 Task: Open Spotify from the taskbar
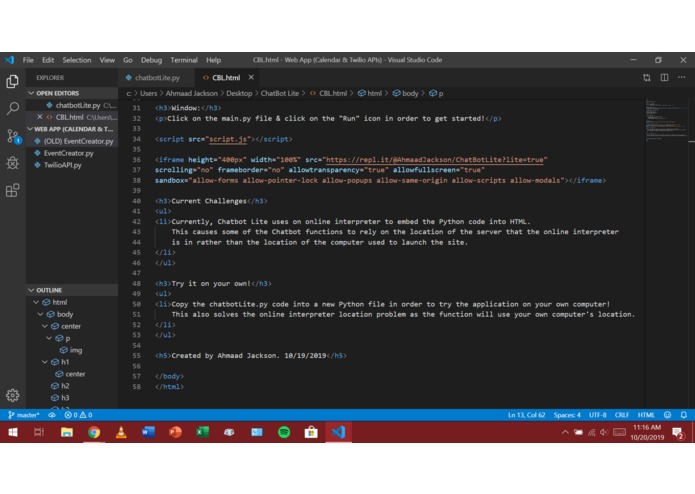coord(284,432)
